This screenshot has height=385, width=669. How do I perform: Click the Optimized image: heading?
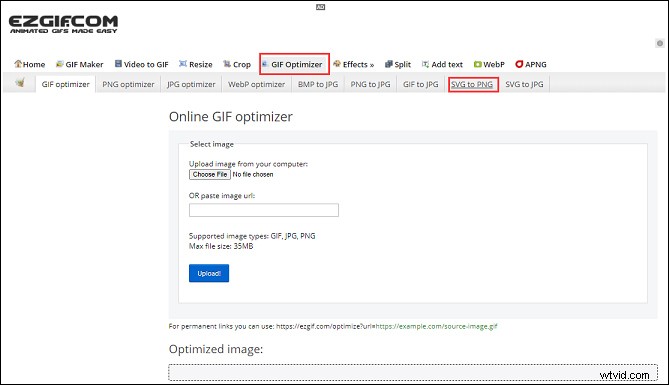tap(216, 349)
